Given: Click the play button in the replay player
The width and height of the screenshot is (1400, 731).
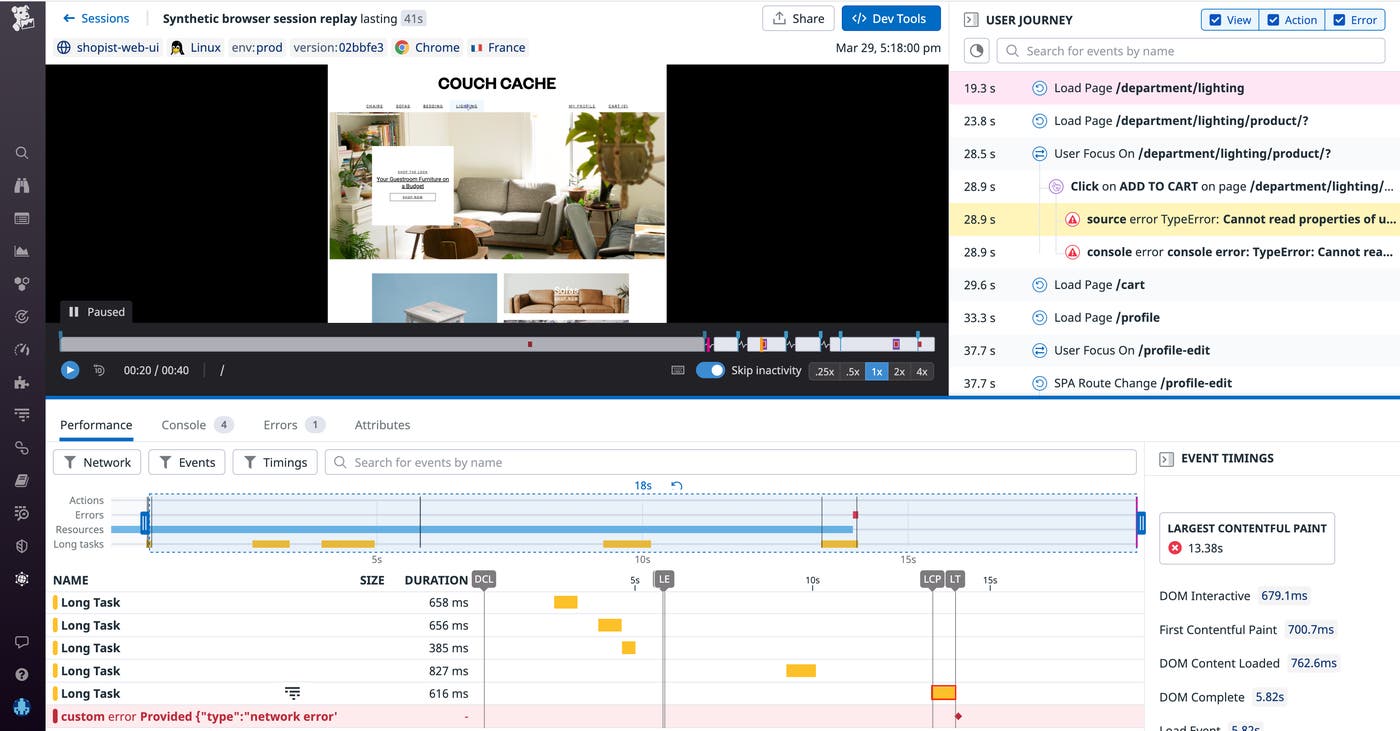Looking at the screenshot, I should tap(70, 370).
